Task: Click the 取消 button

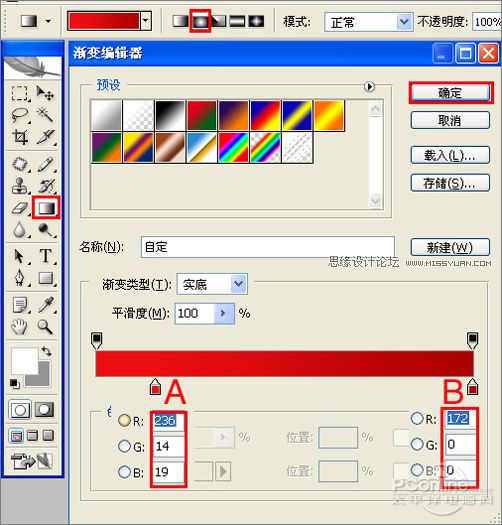Action: click(450, 120)
